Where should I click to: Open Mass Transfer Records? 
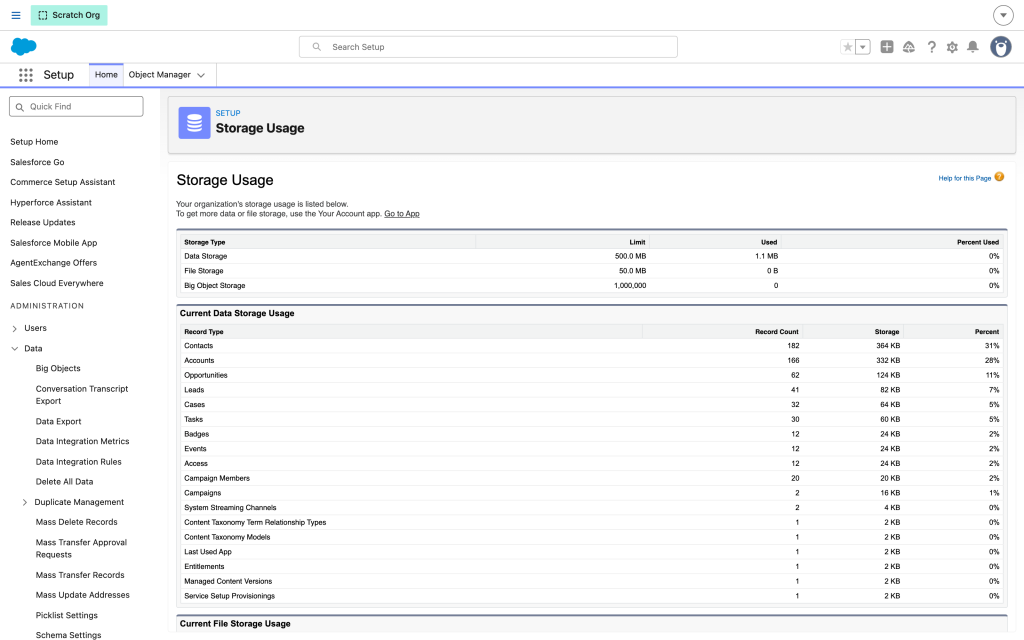point(80,575)
